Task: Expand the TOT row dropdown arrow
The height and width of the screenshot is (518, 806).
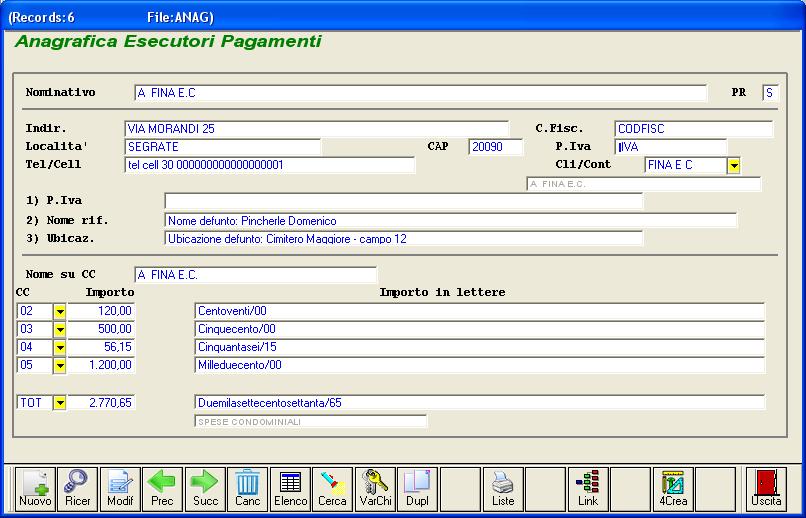Action: coord(60,403)
